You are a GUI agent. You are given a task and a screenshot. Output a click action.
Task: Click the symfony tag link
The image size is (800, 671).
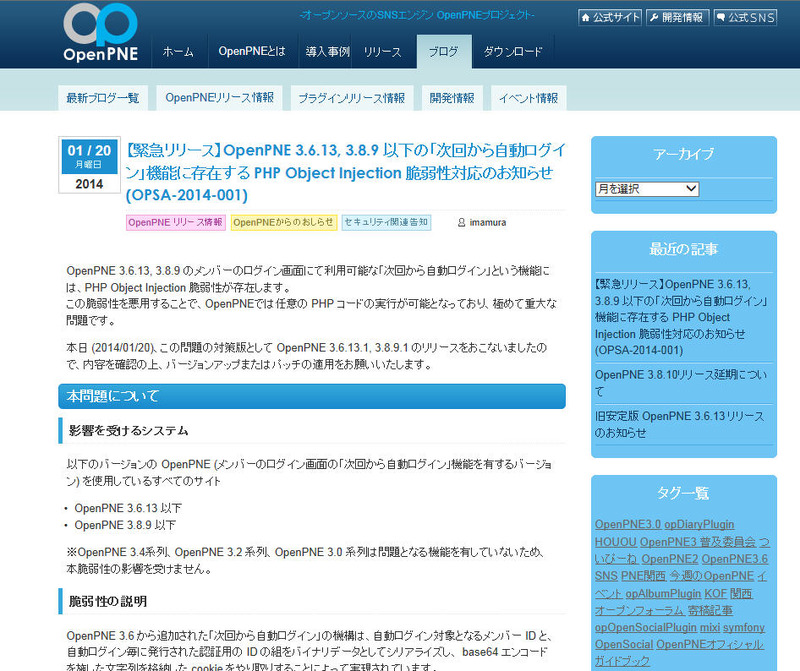click(x=745, y=627)
